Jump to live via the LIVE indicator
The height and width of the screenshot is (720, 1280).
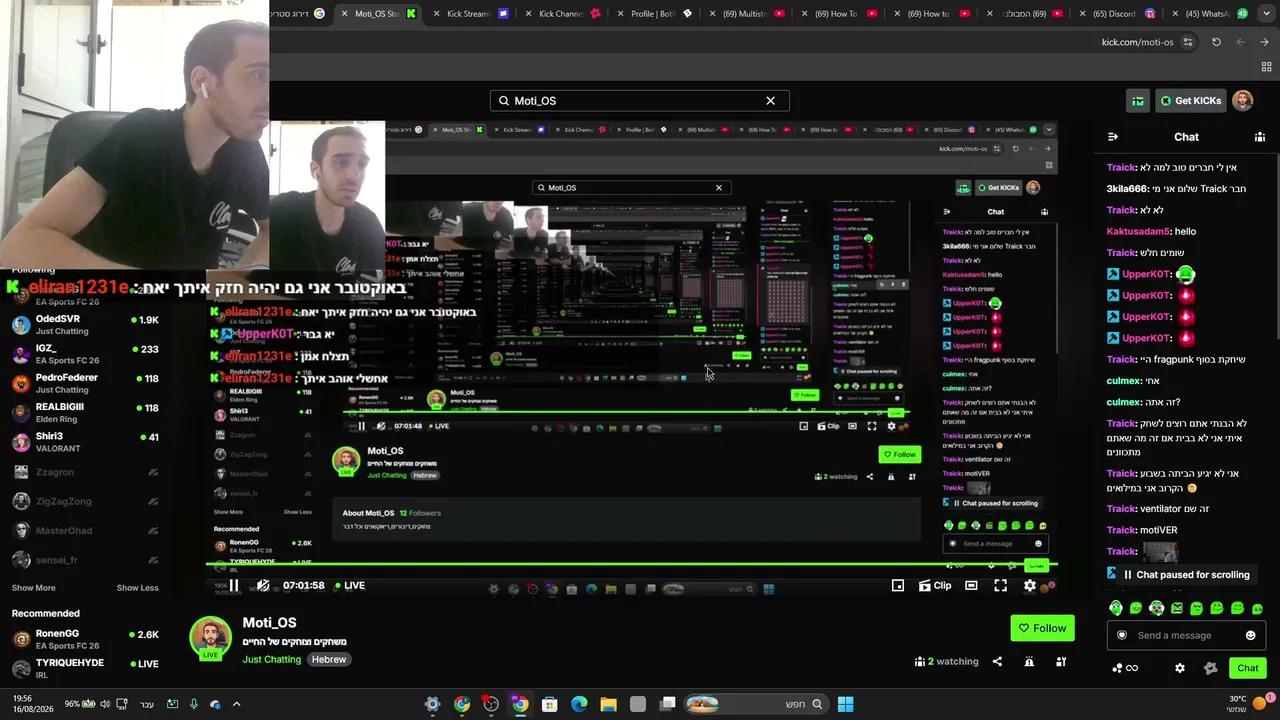(x=349, y=586)
